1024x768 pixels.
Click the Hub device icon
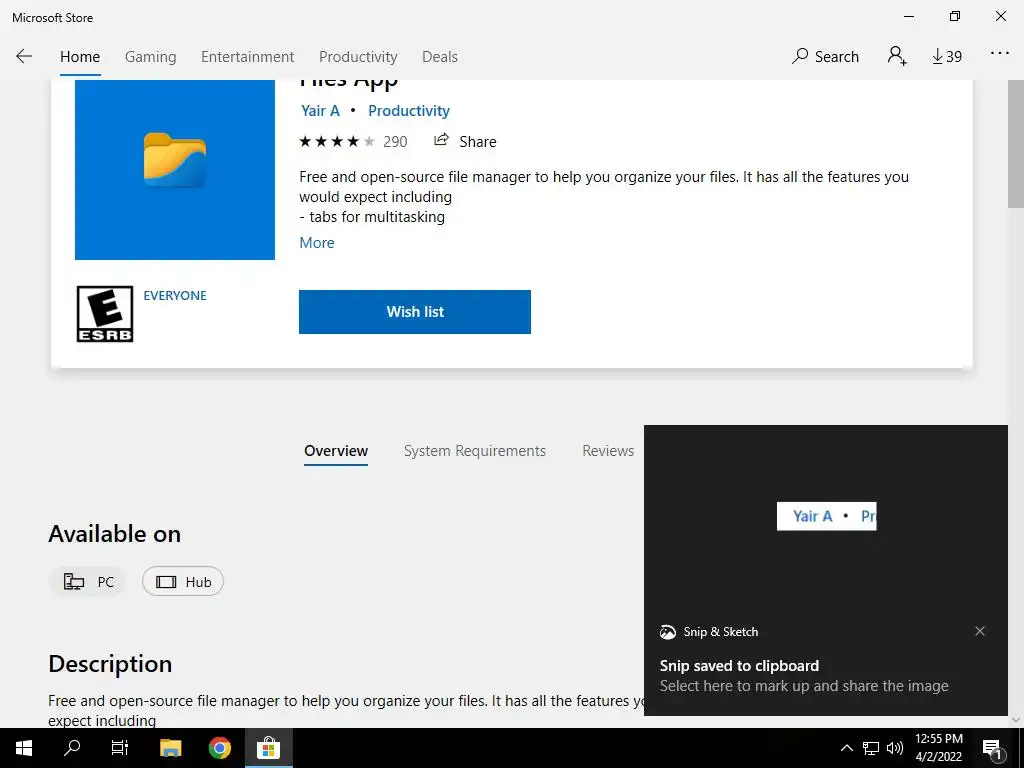click(166, 582)
